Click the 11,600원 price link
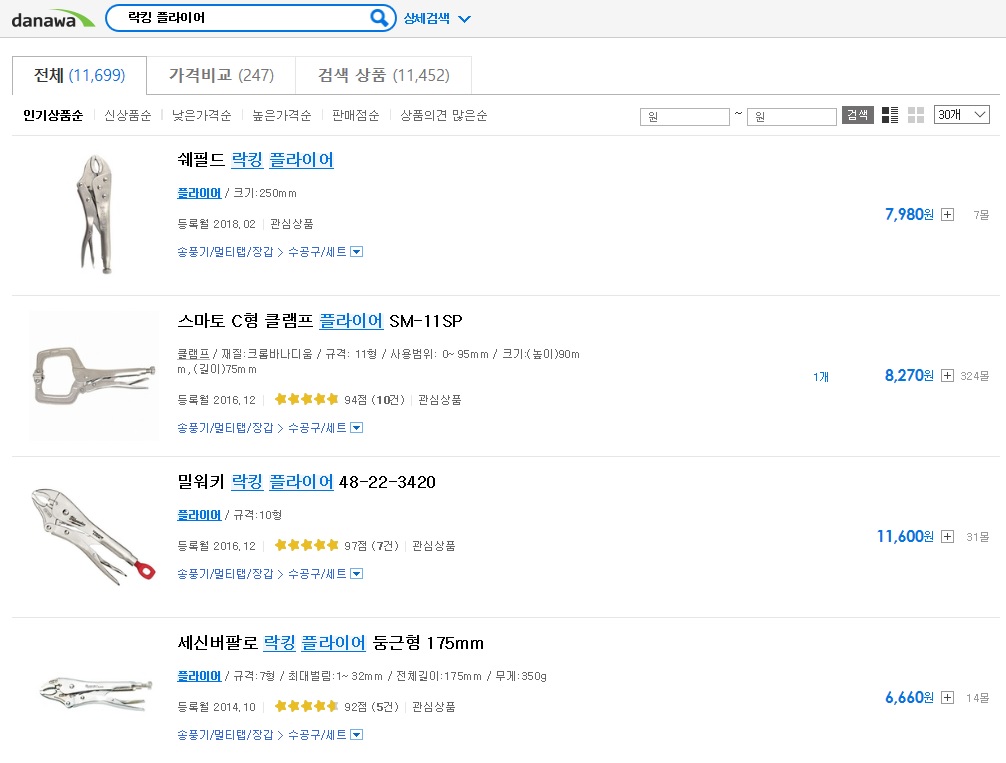 (905, 536)
